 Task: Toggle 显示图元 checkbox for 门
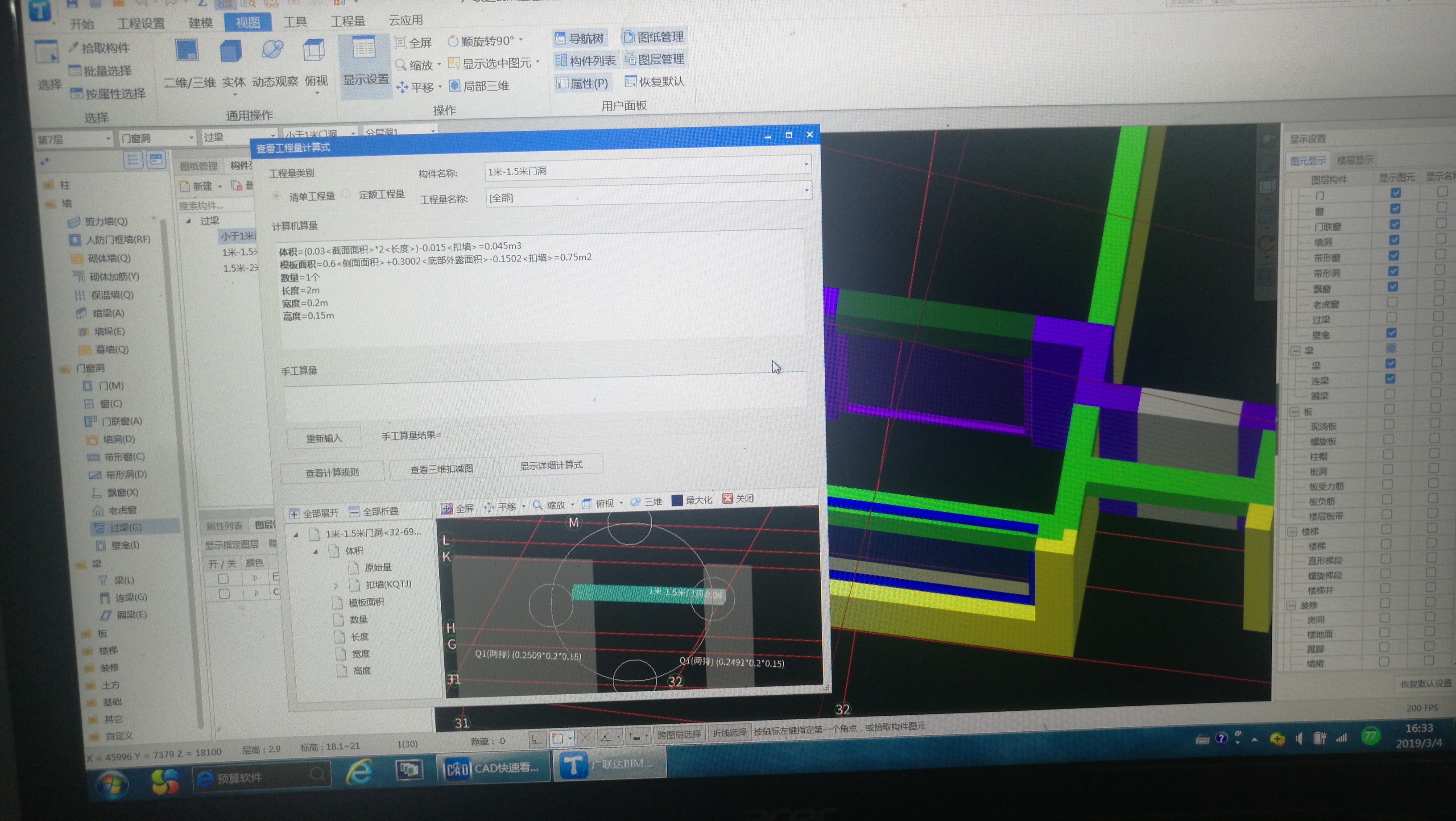pyautogui.click(x=1395, y=193)
